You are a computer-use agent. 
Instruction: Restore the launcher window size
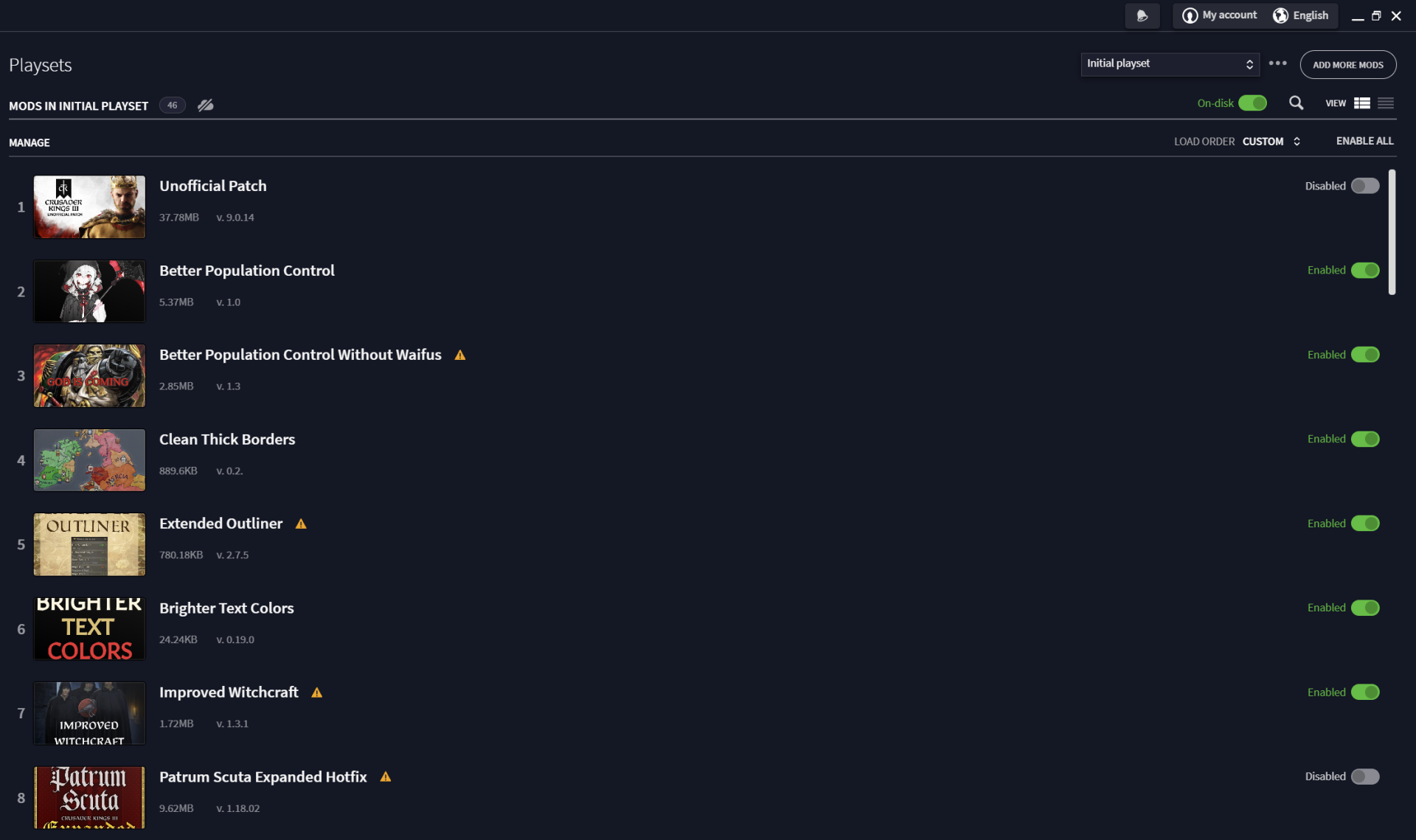1376,16
